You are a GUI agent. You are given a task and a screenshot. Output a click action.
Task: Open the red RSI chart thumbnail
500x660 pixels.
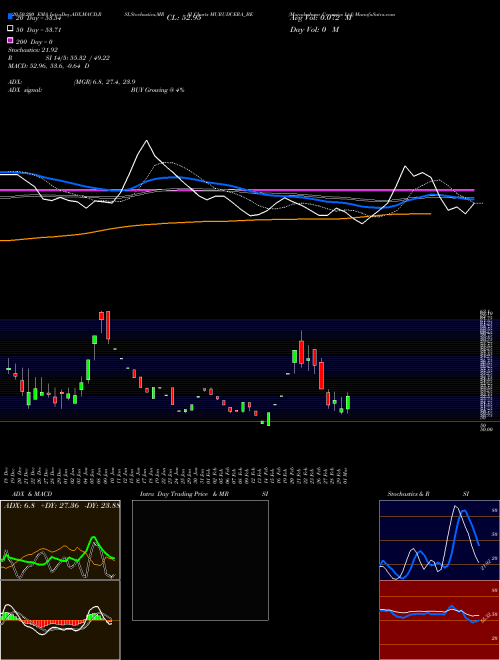coord(439,620)
